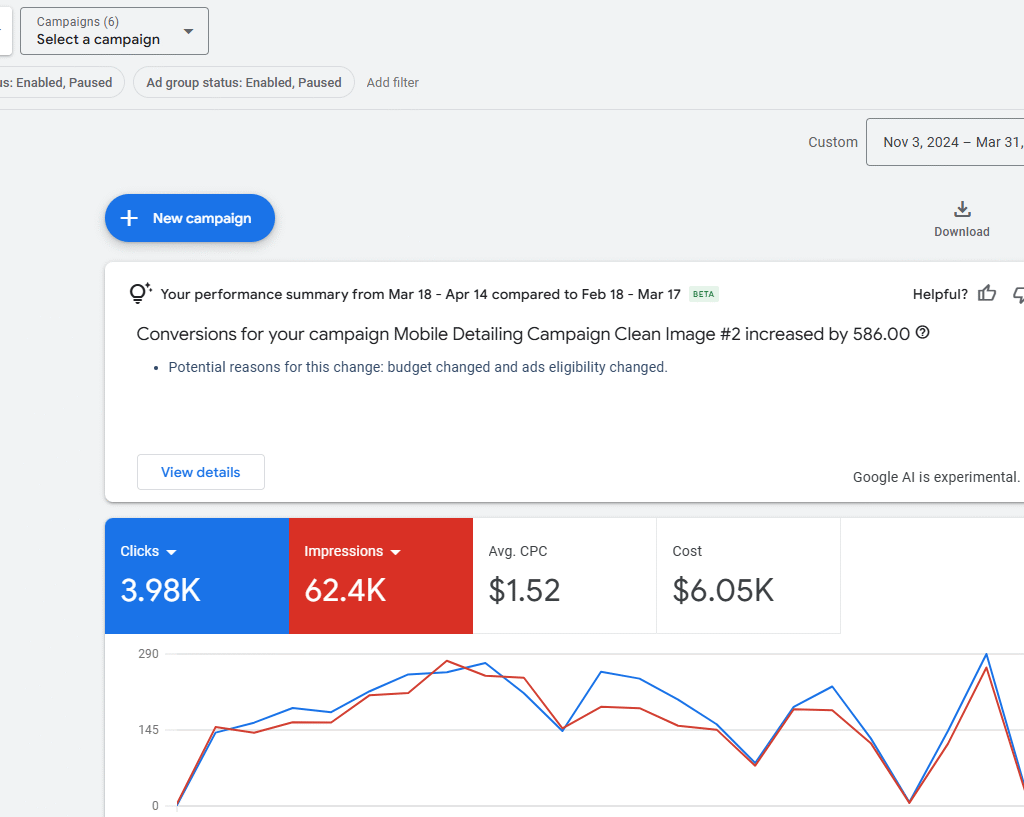Click the BETA badge

(704, 294)
